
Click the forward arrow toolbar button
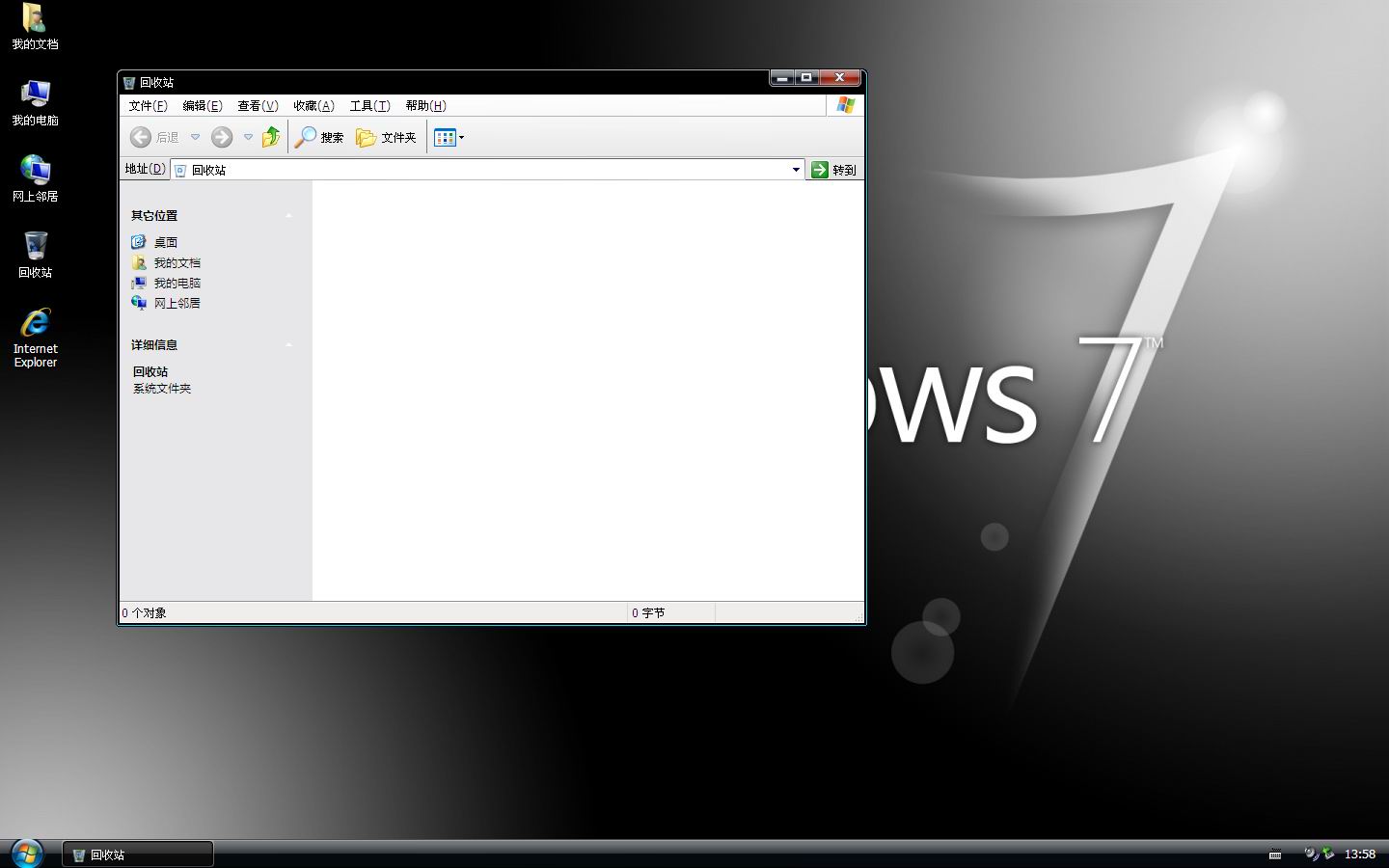click(222, 137)
